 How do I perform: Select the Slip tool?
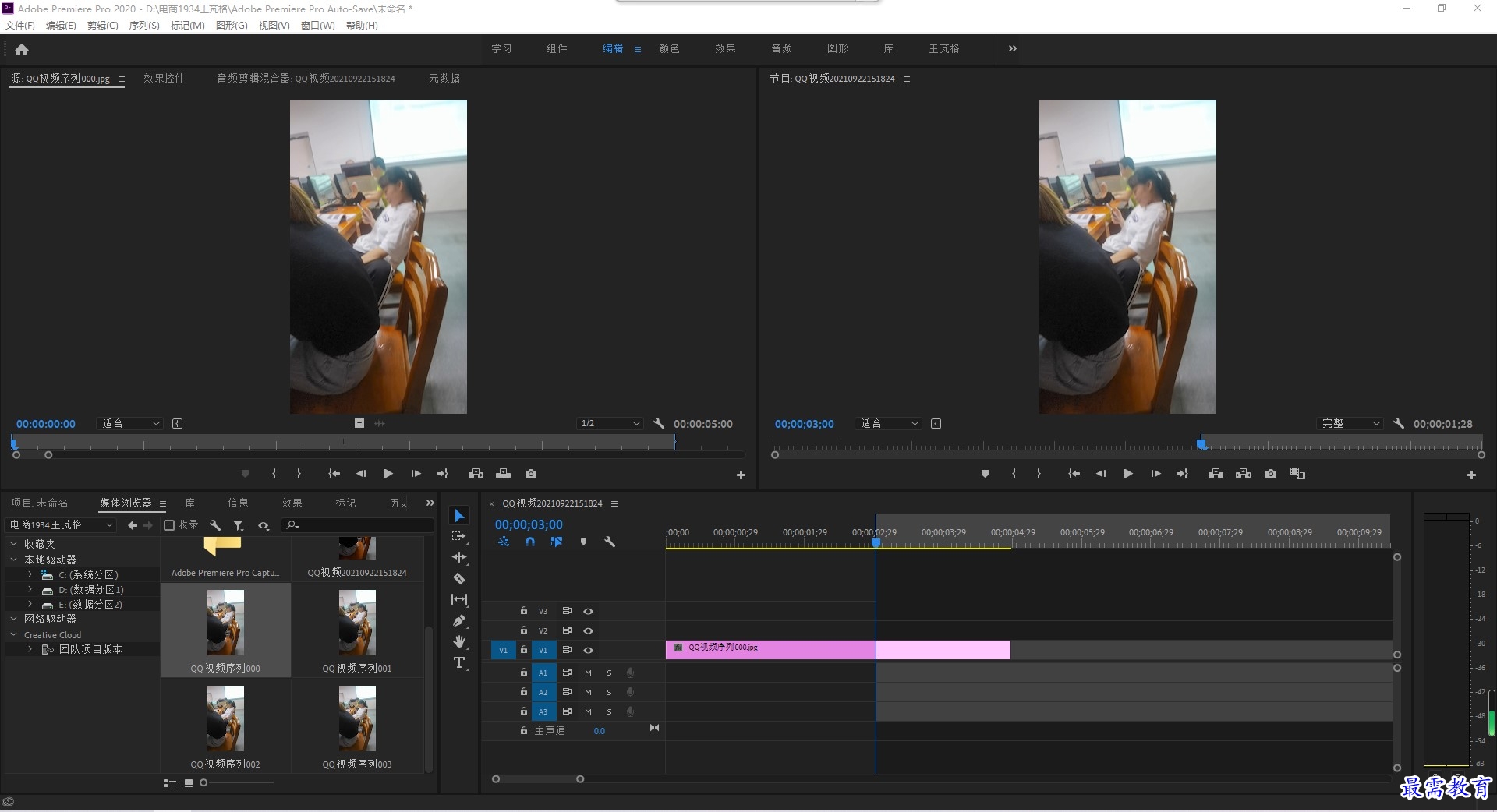click(459, 599)
